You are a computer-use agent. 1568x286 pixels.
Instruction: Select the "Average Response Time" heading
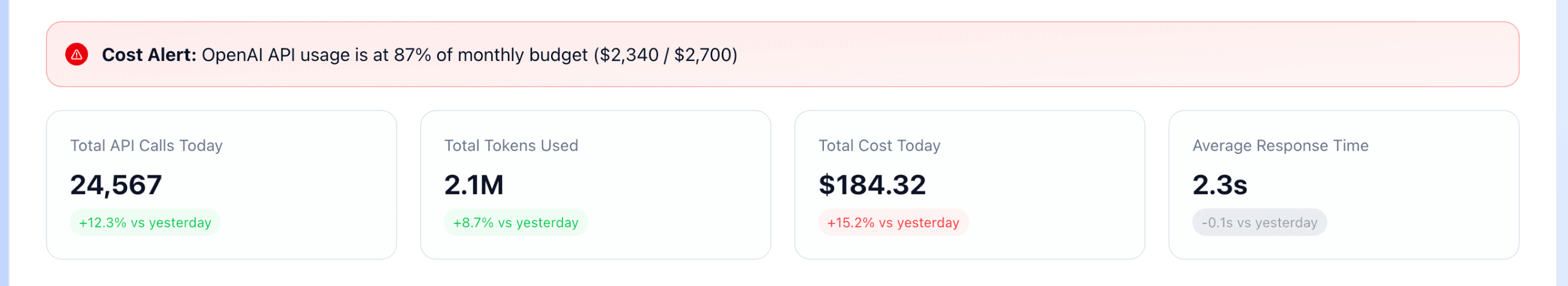point(1280,145)
